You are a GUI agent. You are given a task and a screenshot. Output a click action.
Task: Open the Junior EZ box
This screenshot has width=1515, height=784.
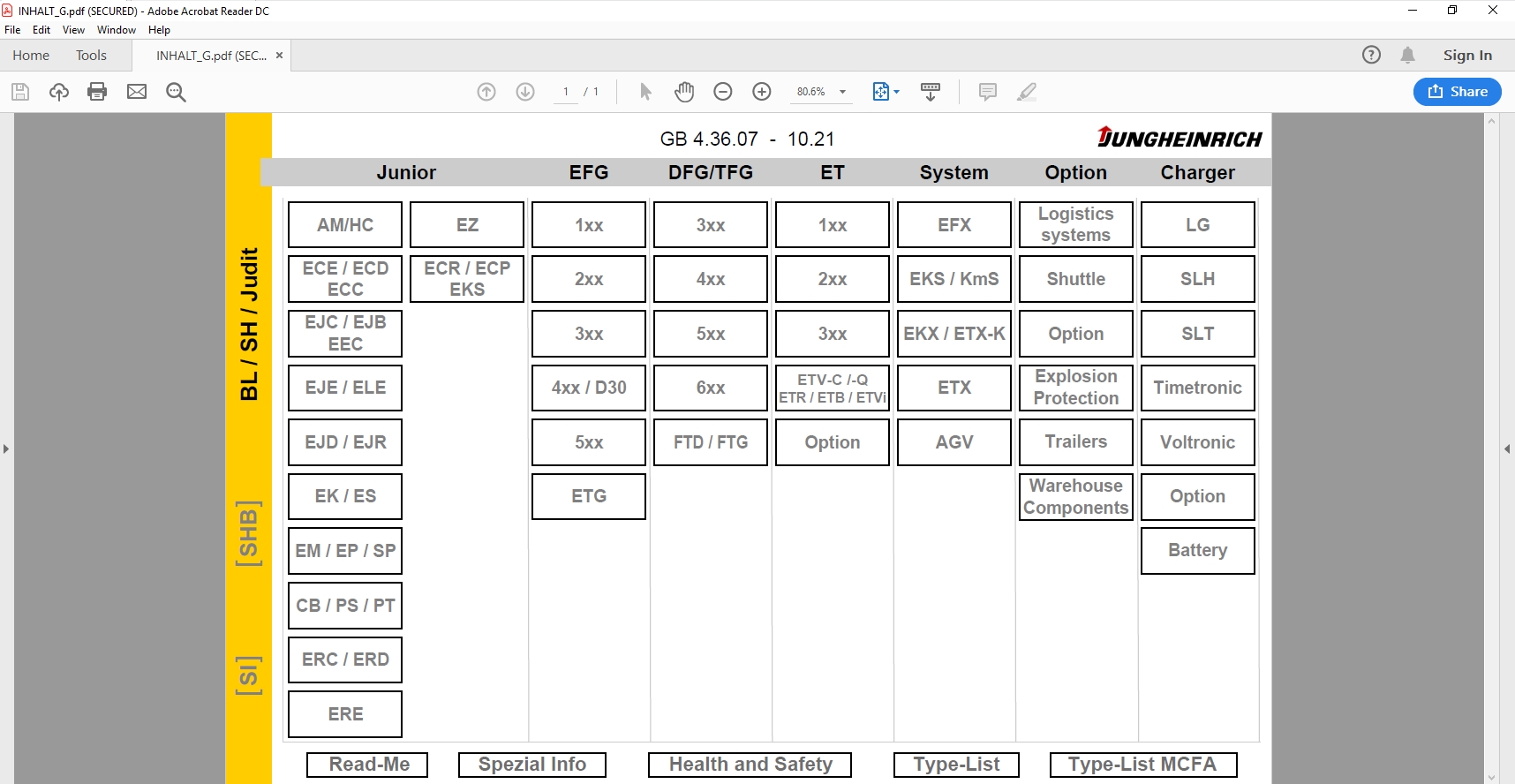467,225
